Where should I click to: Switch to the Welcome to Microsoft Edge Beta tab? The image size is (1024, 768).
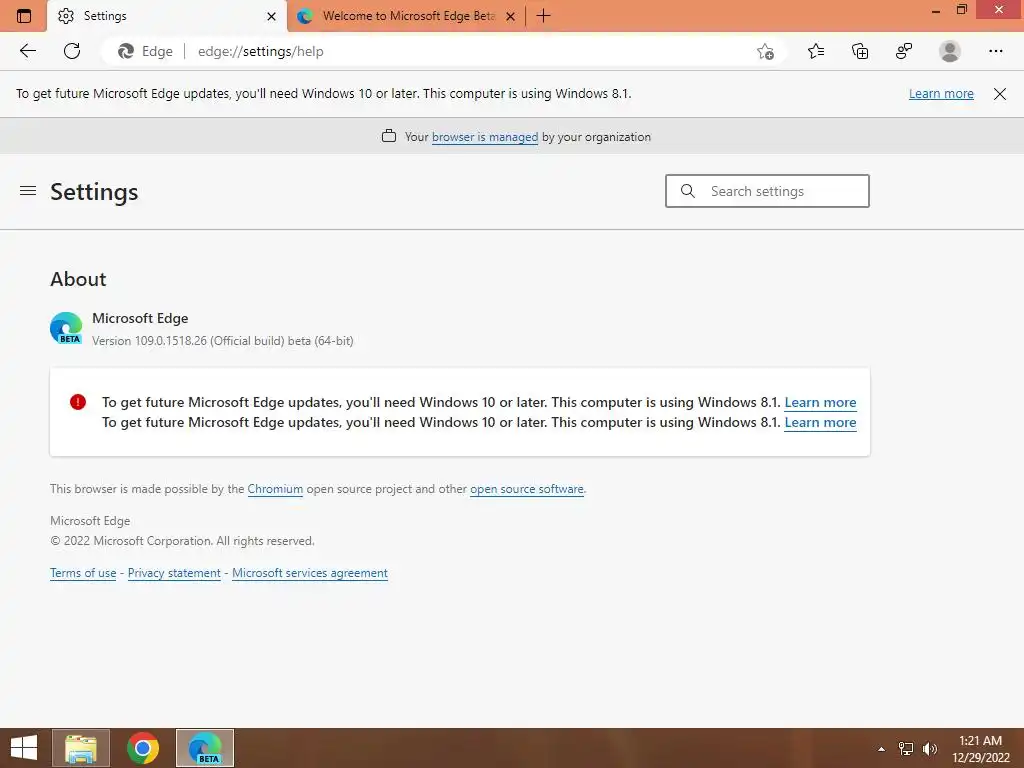pos(406,16)
